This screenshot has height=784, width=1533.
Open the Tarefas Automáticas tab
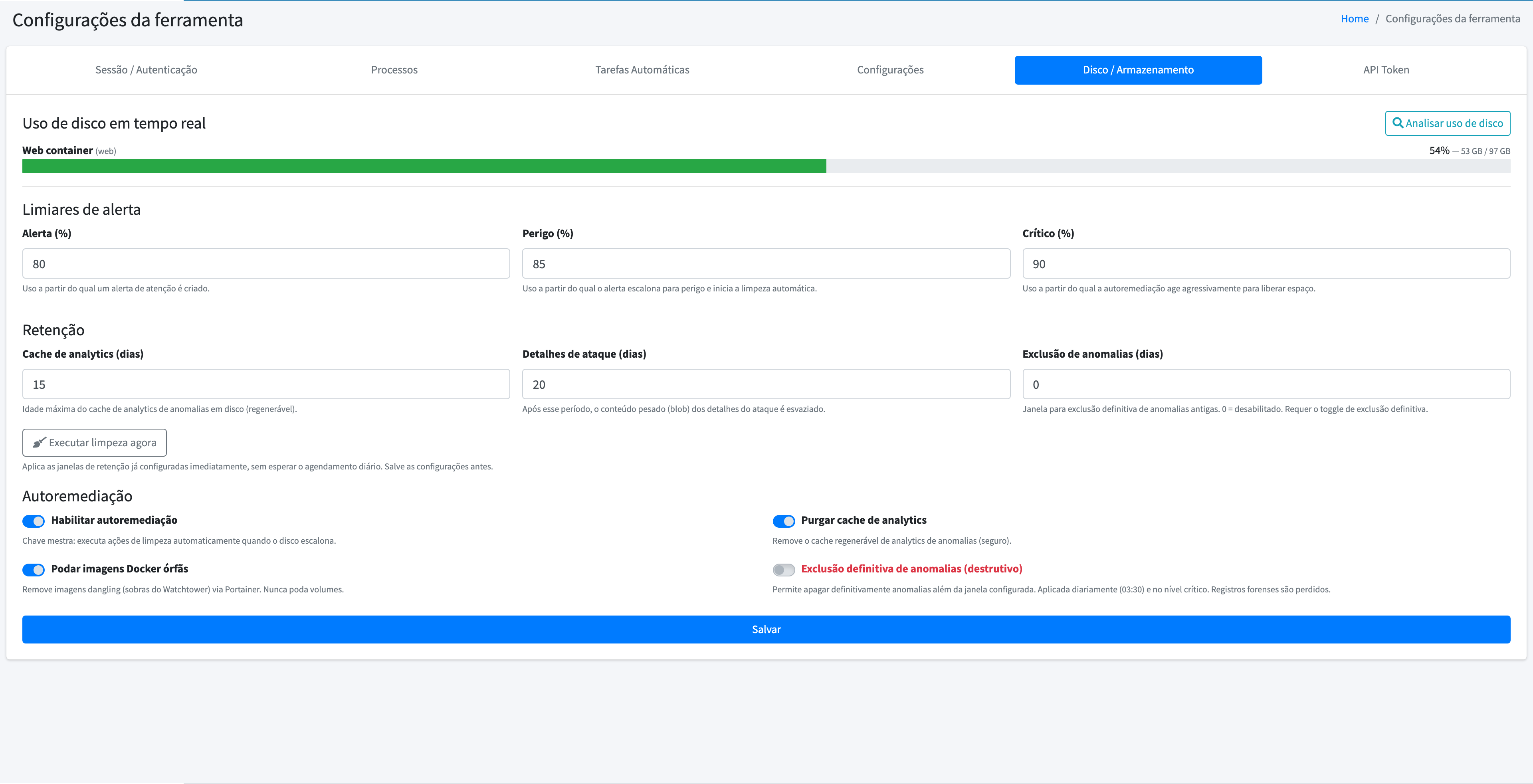pyautogui.click(x=642, y=70)
